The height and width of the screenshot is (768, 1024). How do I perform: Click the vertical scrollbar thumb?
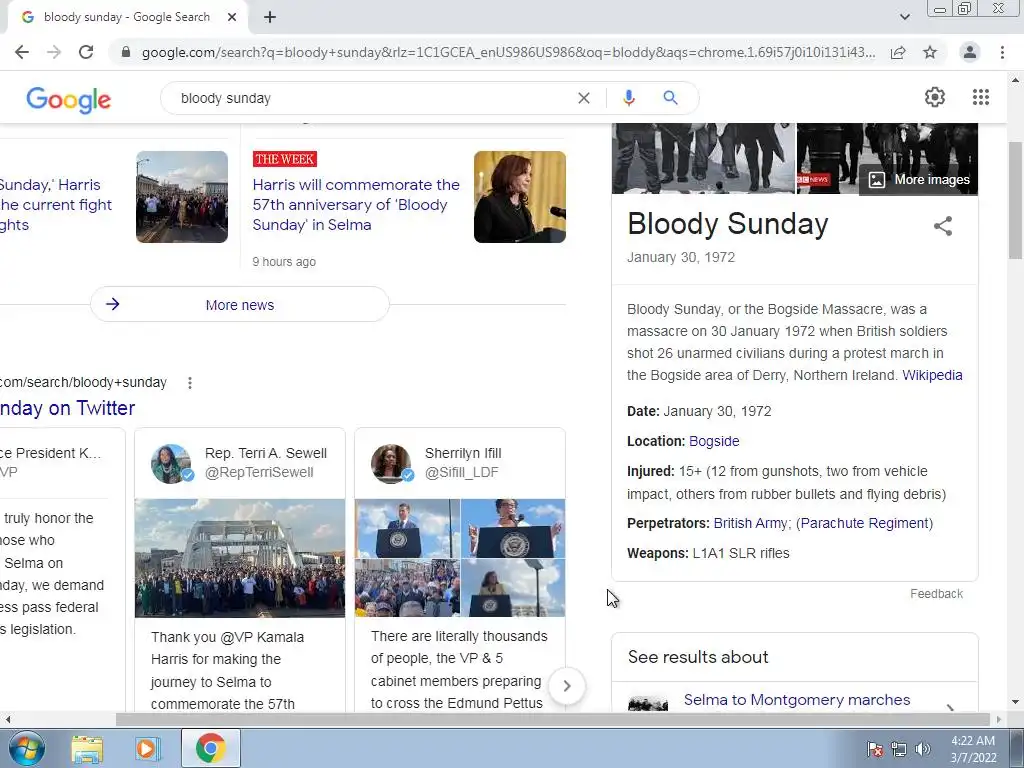(1015, 199)
